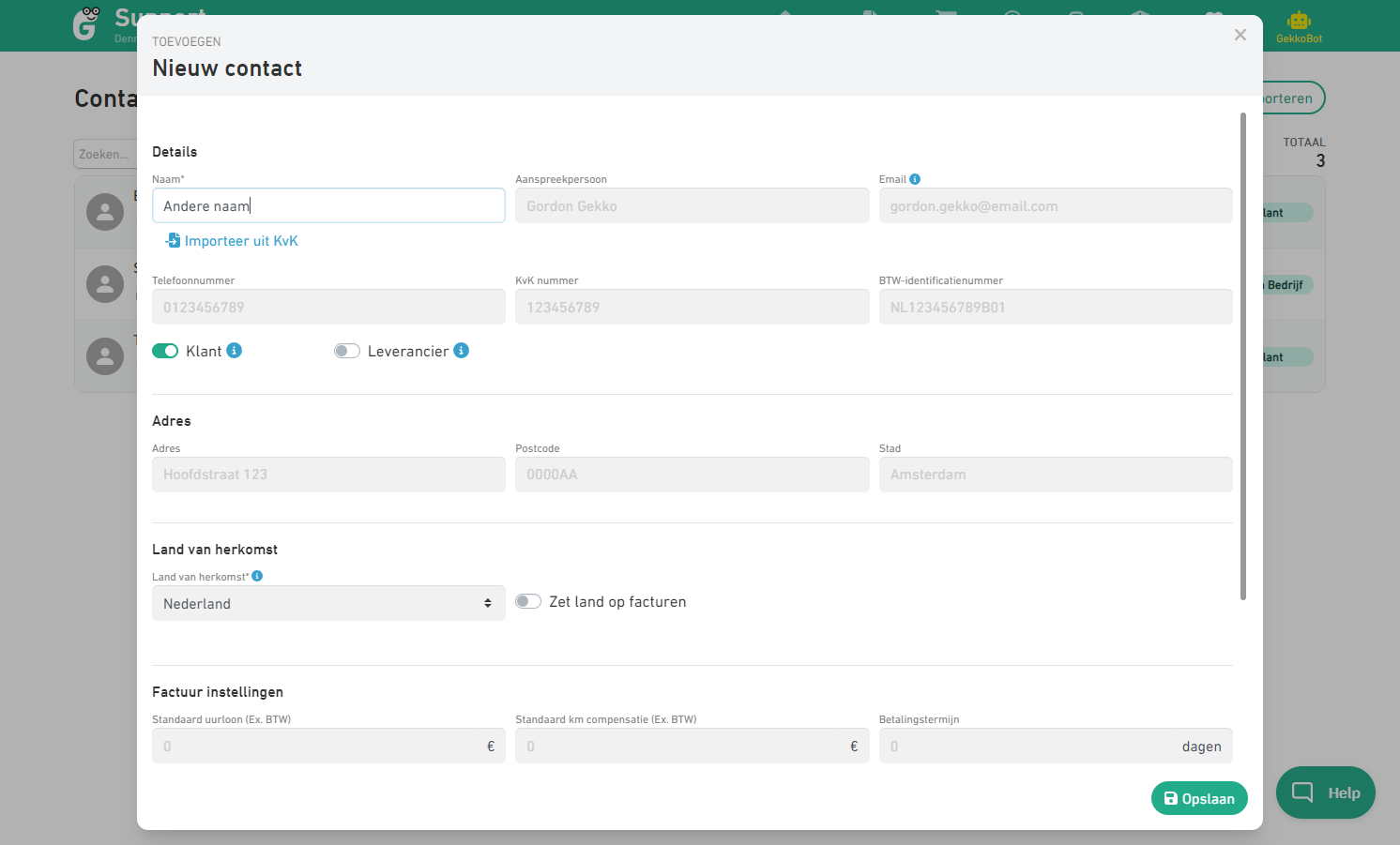Viewport: 1400px width, 845px height.
Task: Click the Zoeken search box behind dialog
Action: pos(105,154)
